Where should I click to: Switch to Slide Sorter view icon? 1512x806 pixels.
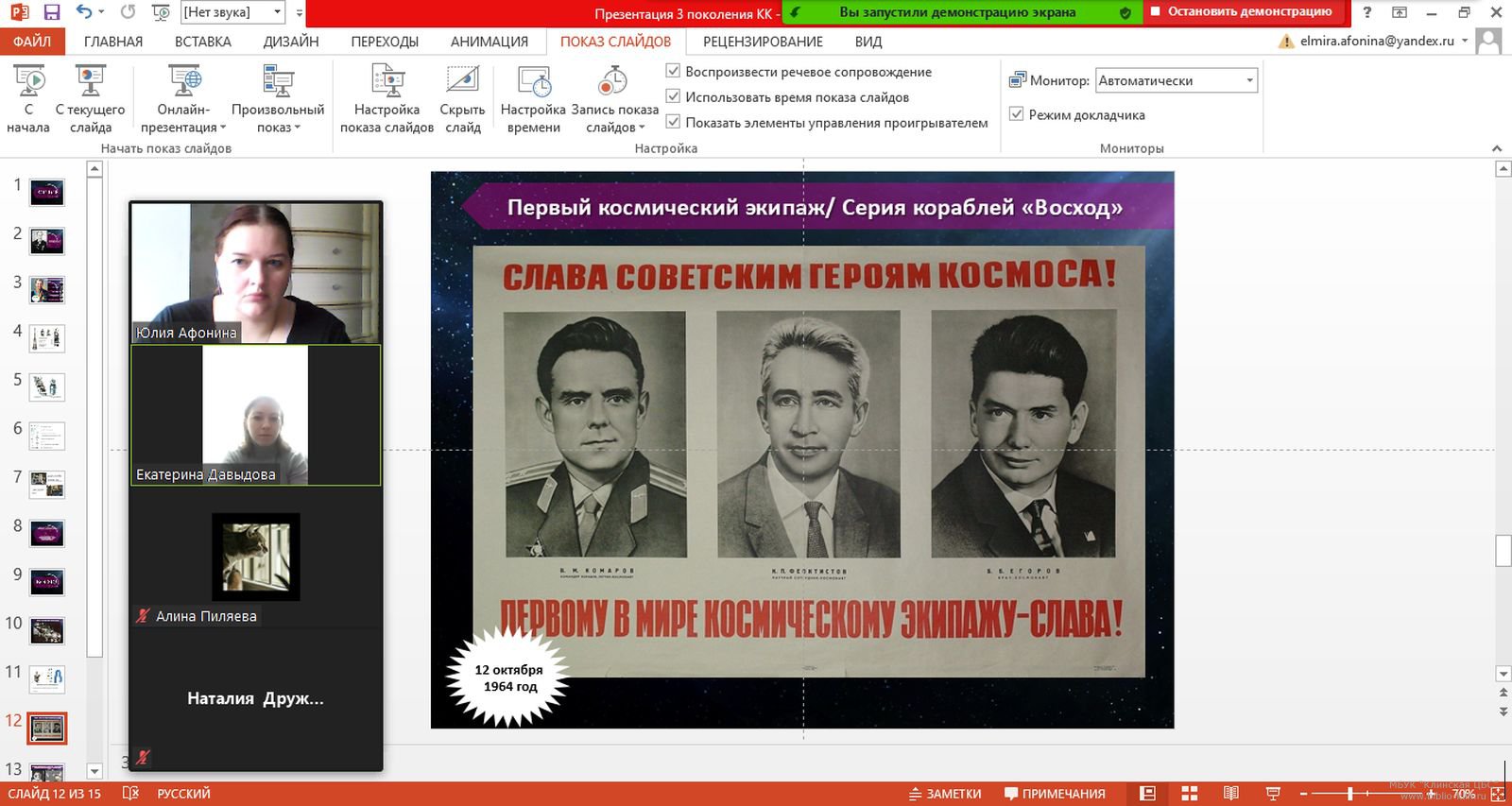tap(1189, 794)
